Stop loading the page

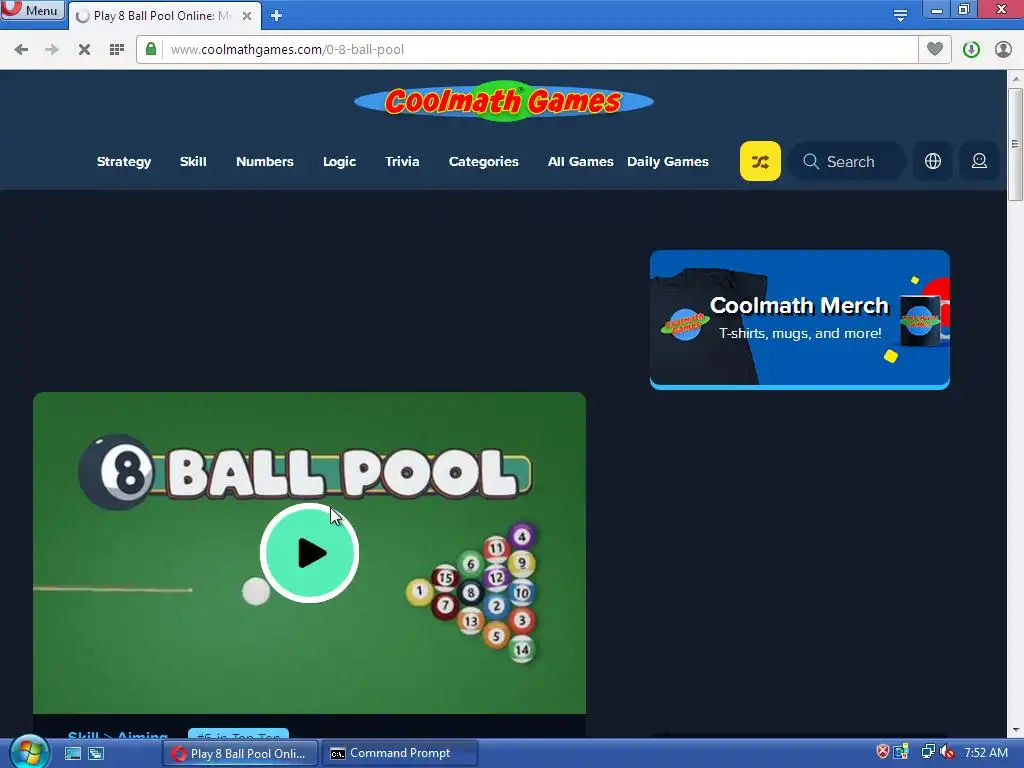pos(84,50)
